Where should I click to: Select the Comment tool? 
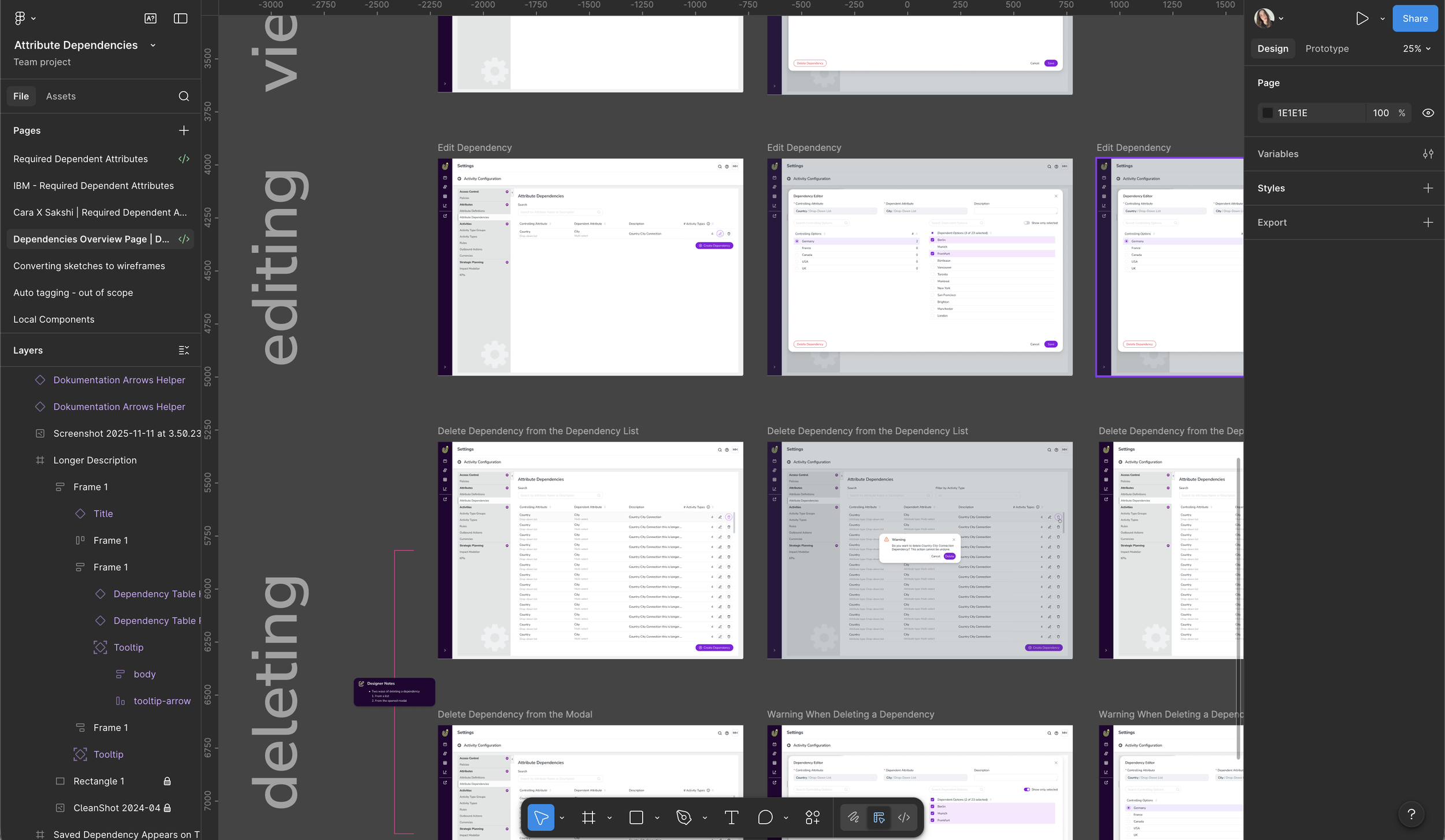765,817
